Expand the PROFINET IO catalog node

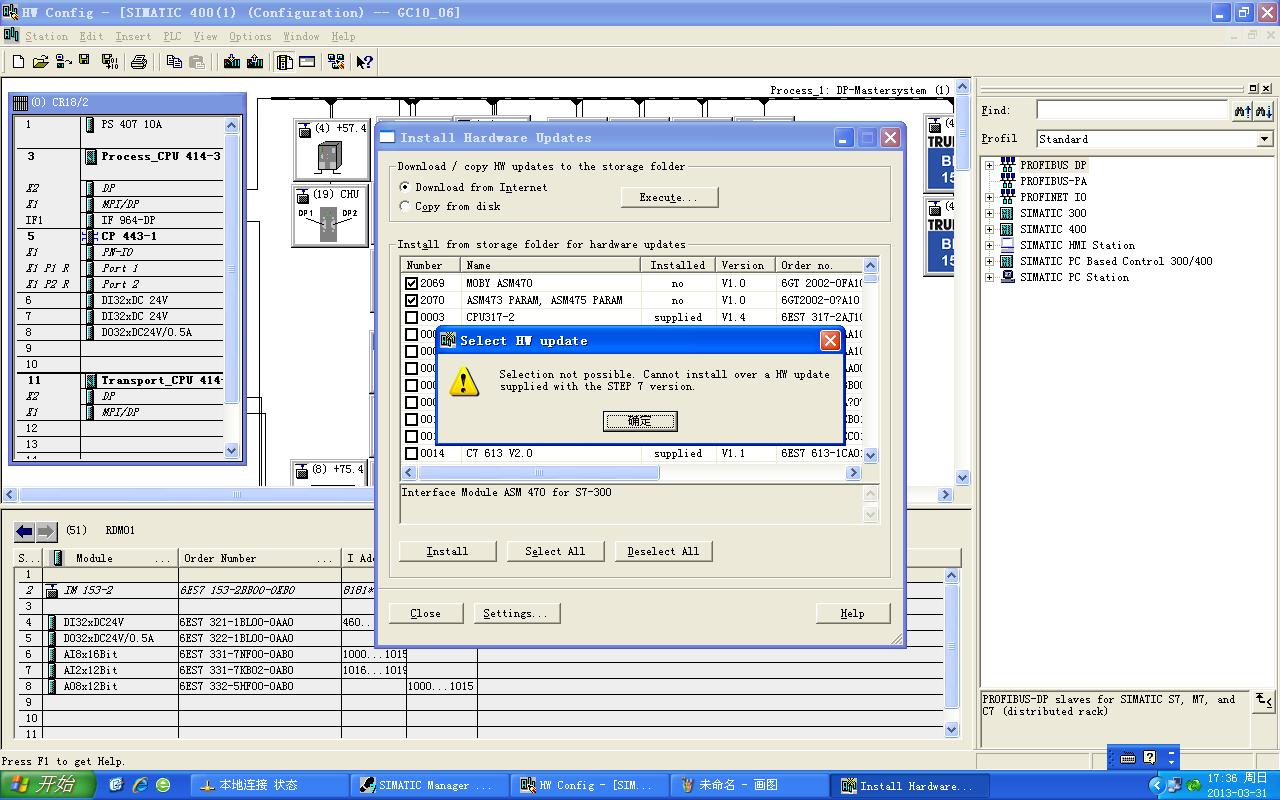click(989, 197)
